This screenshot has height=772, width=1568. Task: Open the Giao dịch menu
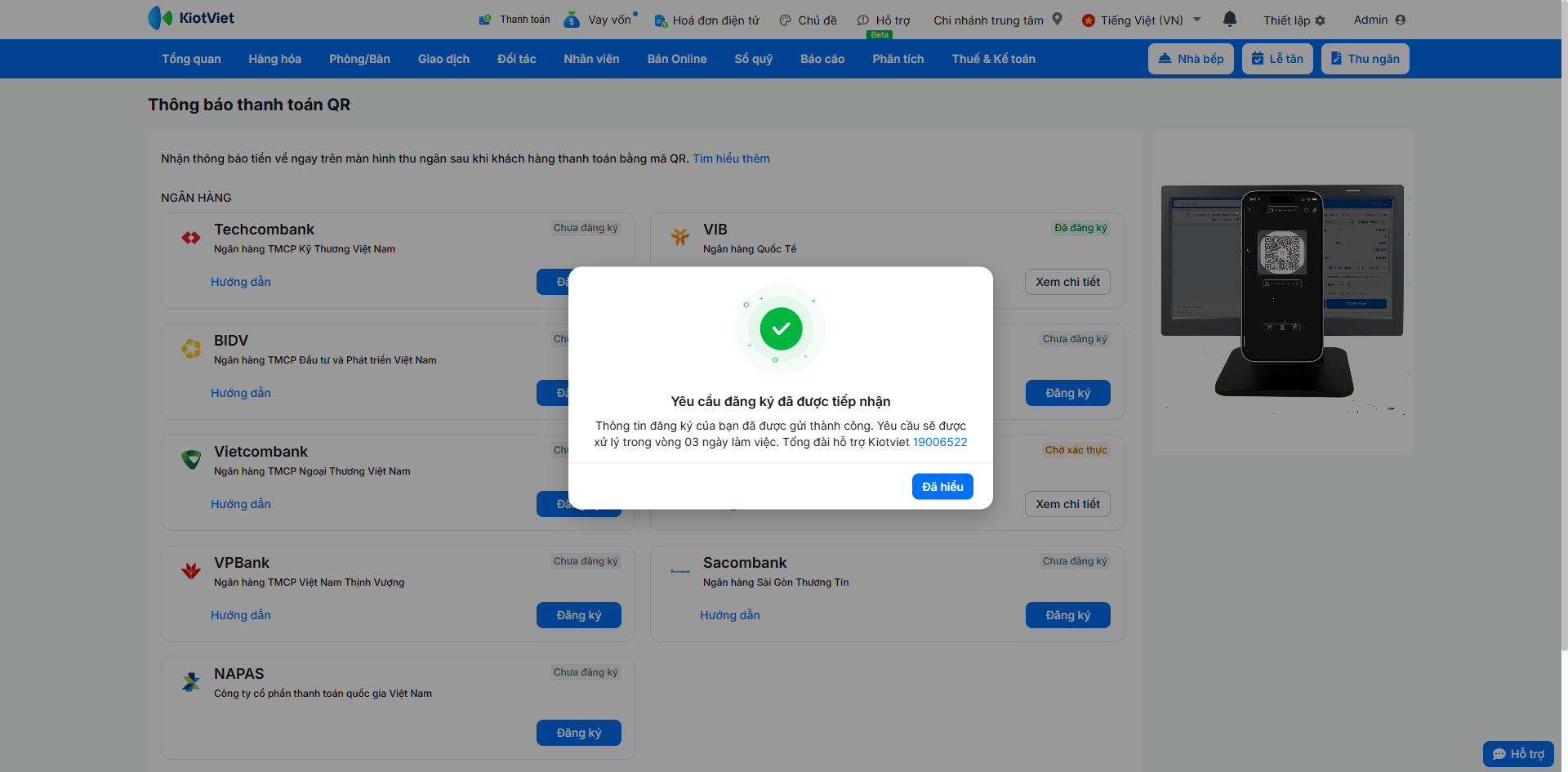443,59
